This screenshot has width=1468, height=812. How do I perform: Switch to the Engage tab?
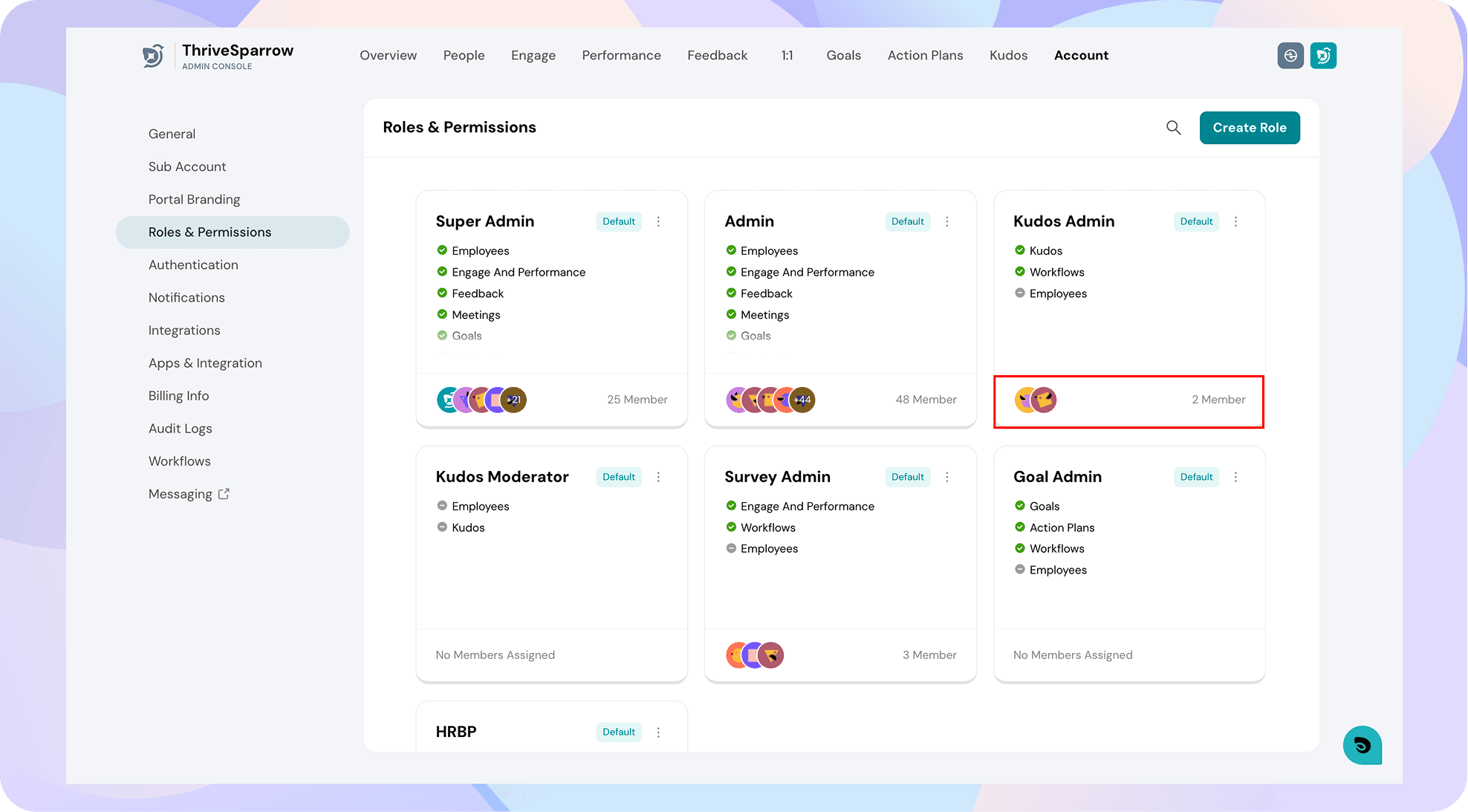click(x=533, y=56)
